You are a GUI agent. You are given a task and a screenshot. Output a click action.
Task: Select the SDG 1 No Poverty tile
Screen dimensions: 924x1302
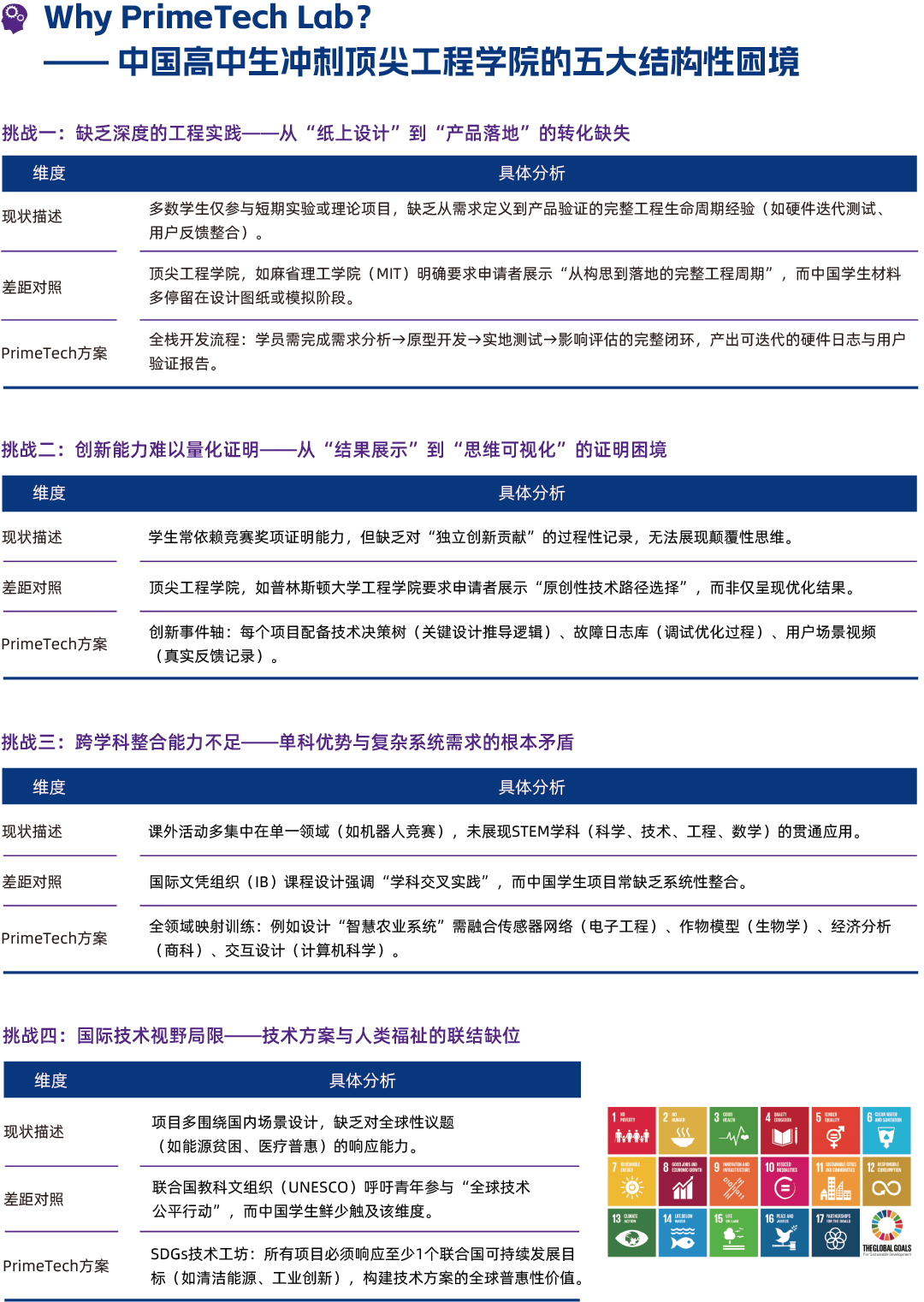click(631, 1131)
